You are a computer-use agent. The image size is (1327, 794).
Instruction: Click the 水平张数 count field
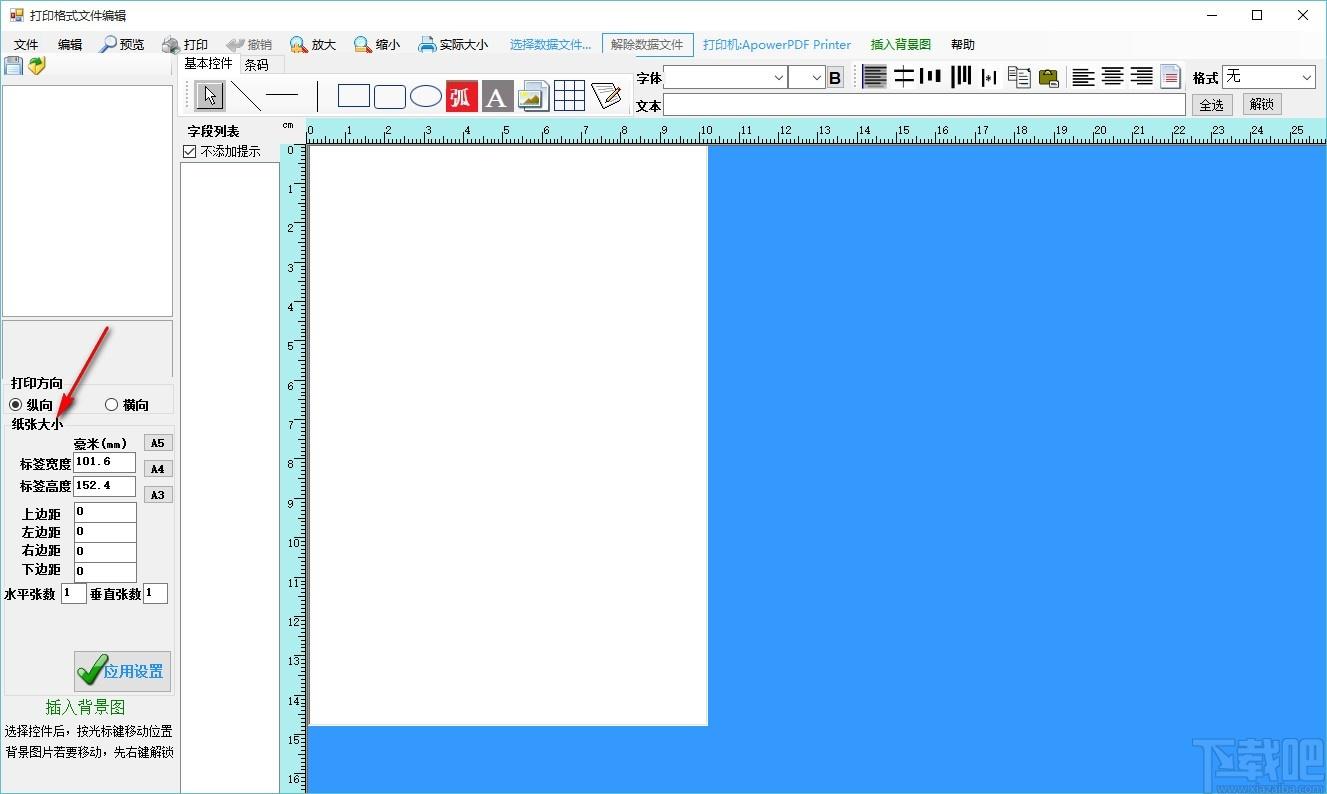pos(74,594)
